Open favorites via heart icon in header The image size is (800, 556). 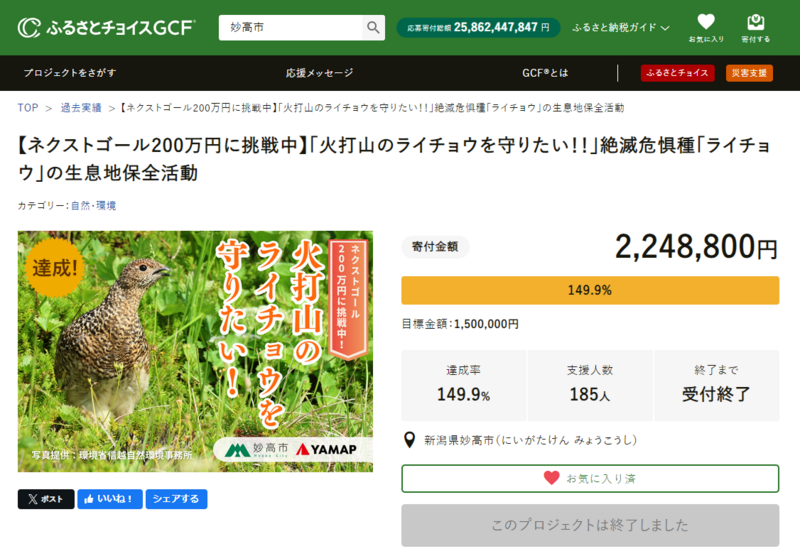coord(706,28)
